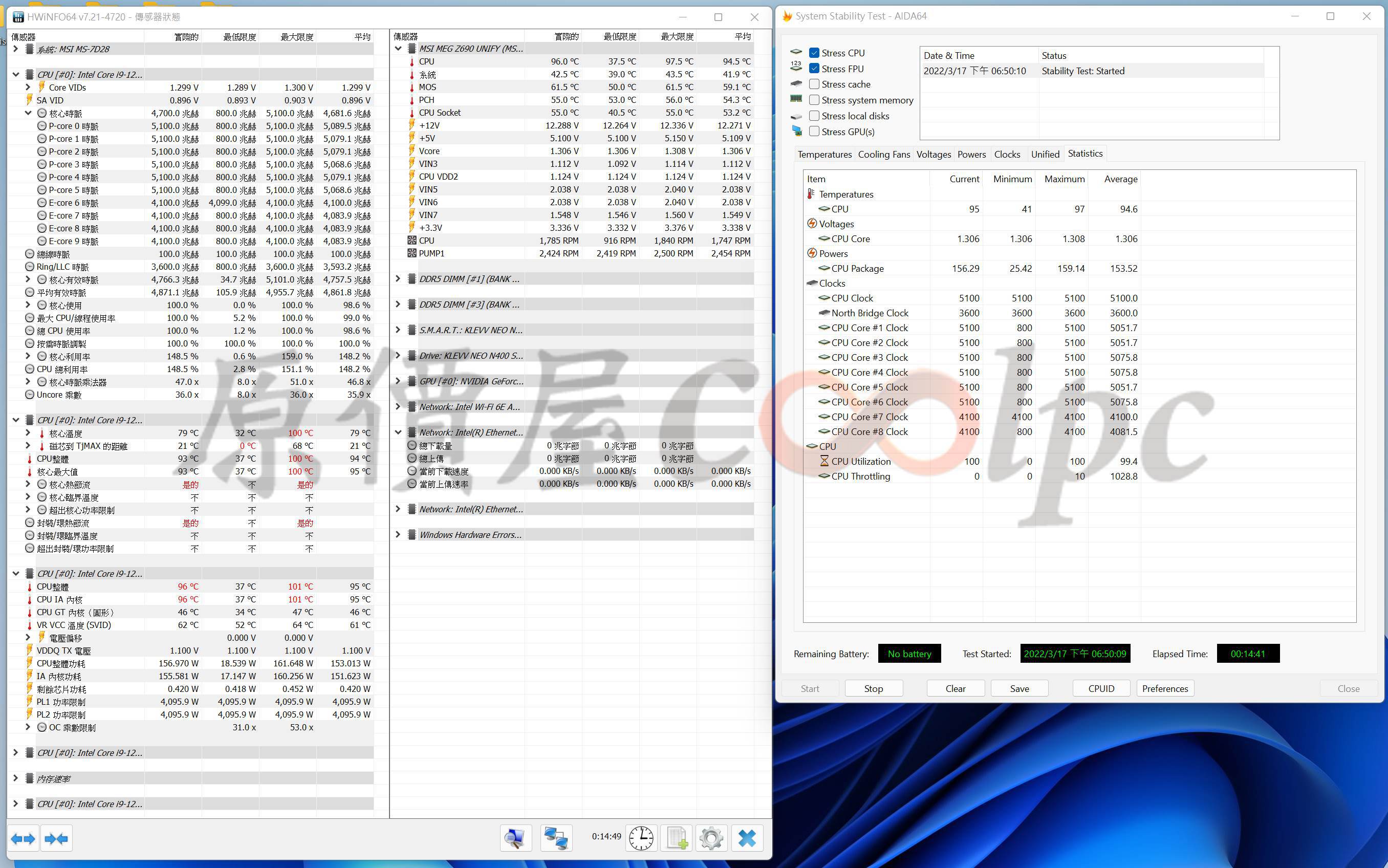Expand the DDR5 DIMM [#1] sensor group
The image size is (1388, 868).
tap(398, 279)
